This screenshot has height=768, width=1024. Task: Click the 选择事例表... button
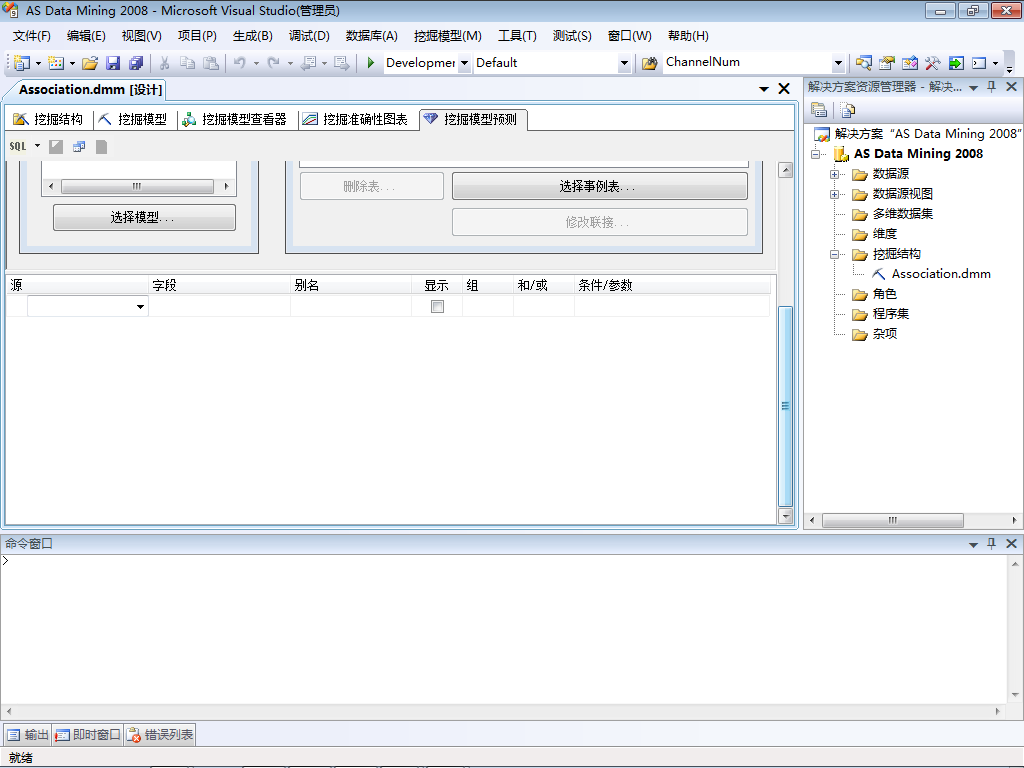600,186
